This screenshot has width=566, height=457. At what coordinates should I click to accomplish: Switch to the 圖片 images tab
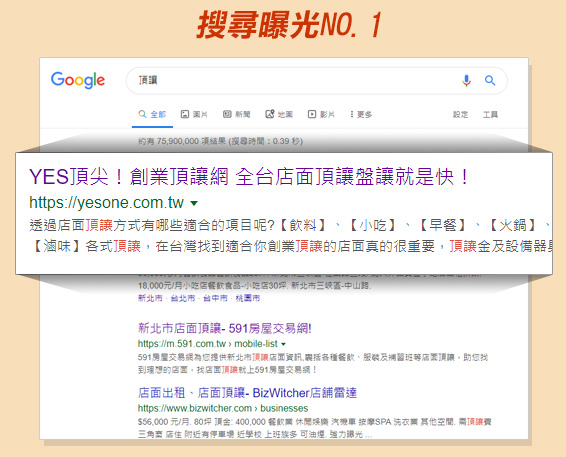[x=194, y=114]
